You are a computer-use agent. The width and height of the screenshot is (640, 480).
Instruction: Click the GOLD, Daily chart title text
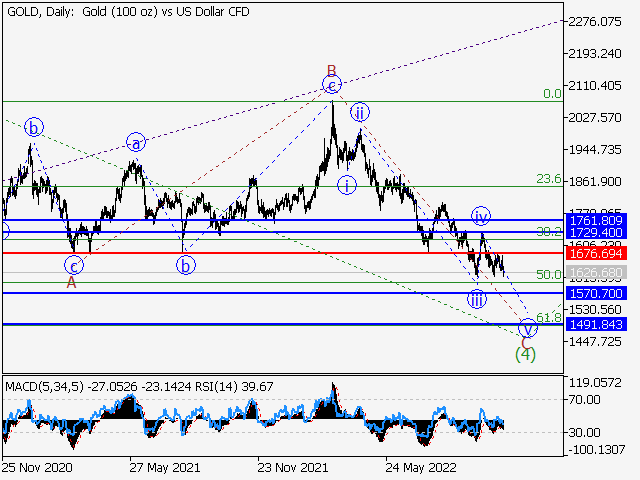click(x=128, y=11)
